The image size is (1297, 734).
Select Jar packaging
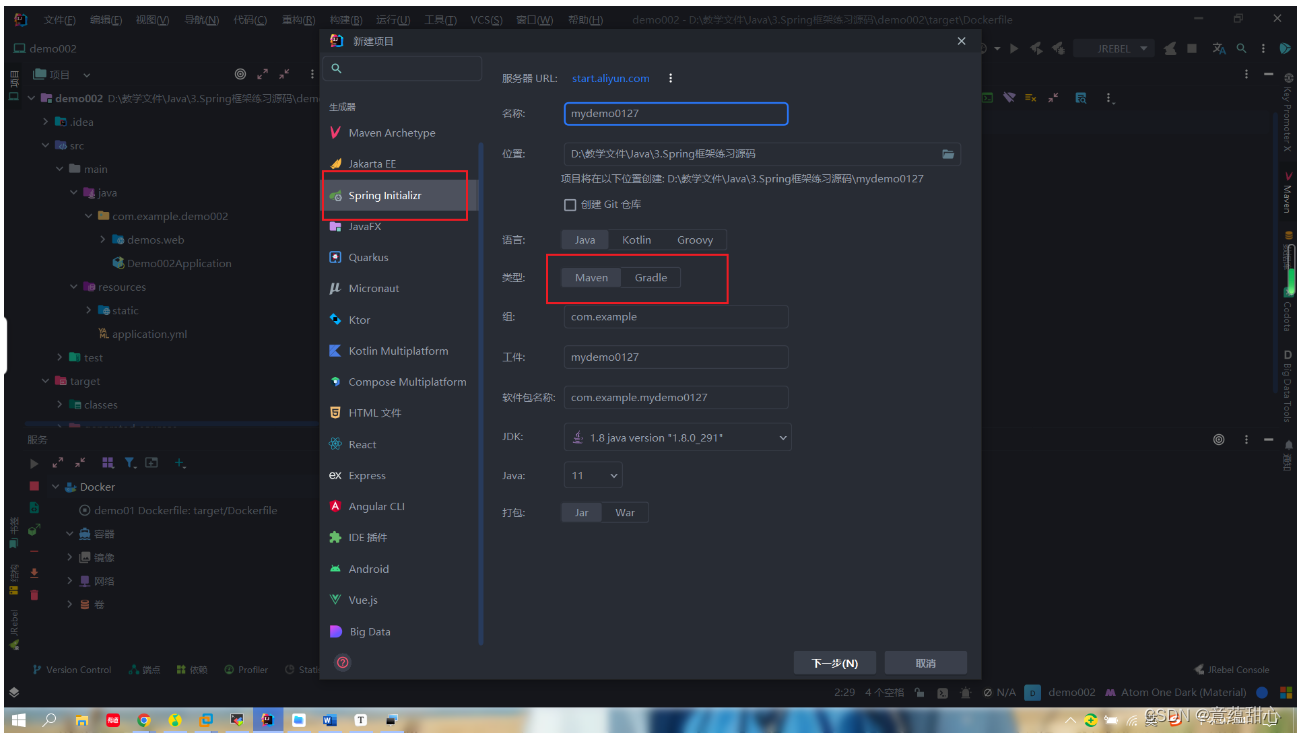582,512
